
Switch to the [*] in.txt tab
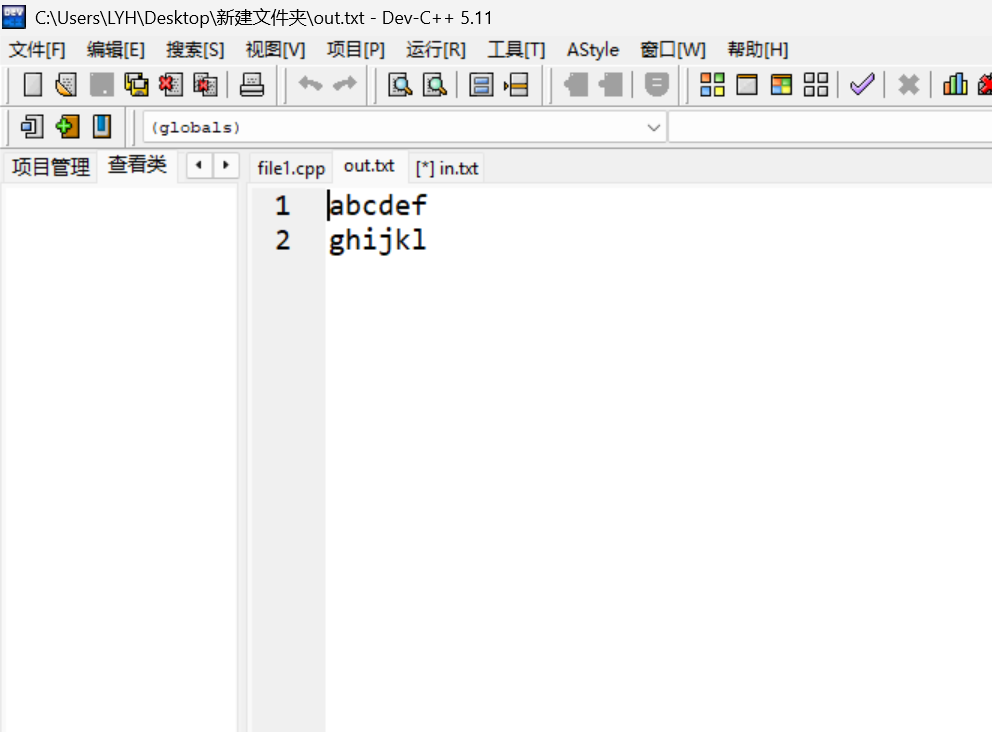click(x=447, y=168)
